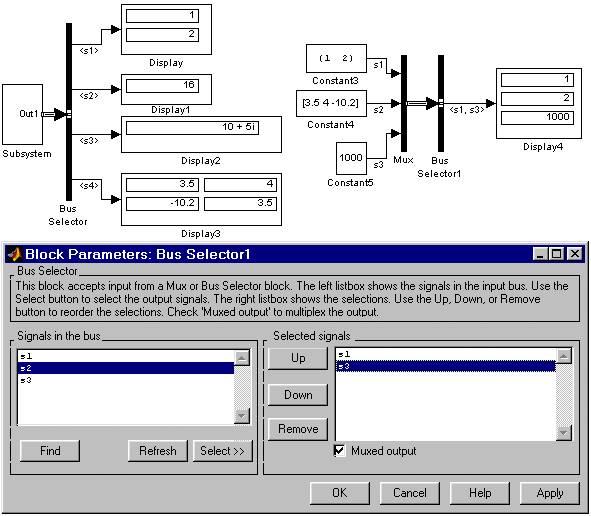Click the <s4> signal label
Image resolution: width=591 pixels, height=516 pixels.
coord(89,186)
